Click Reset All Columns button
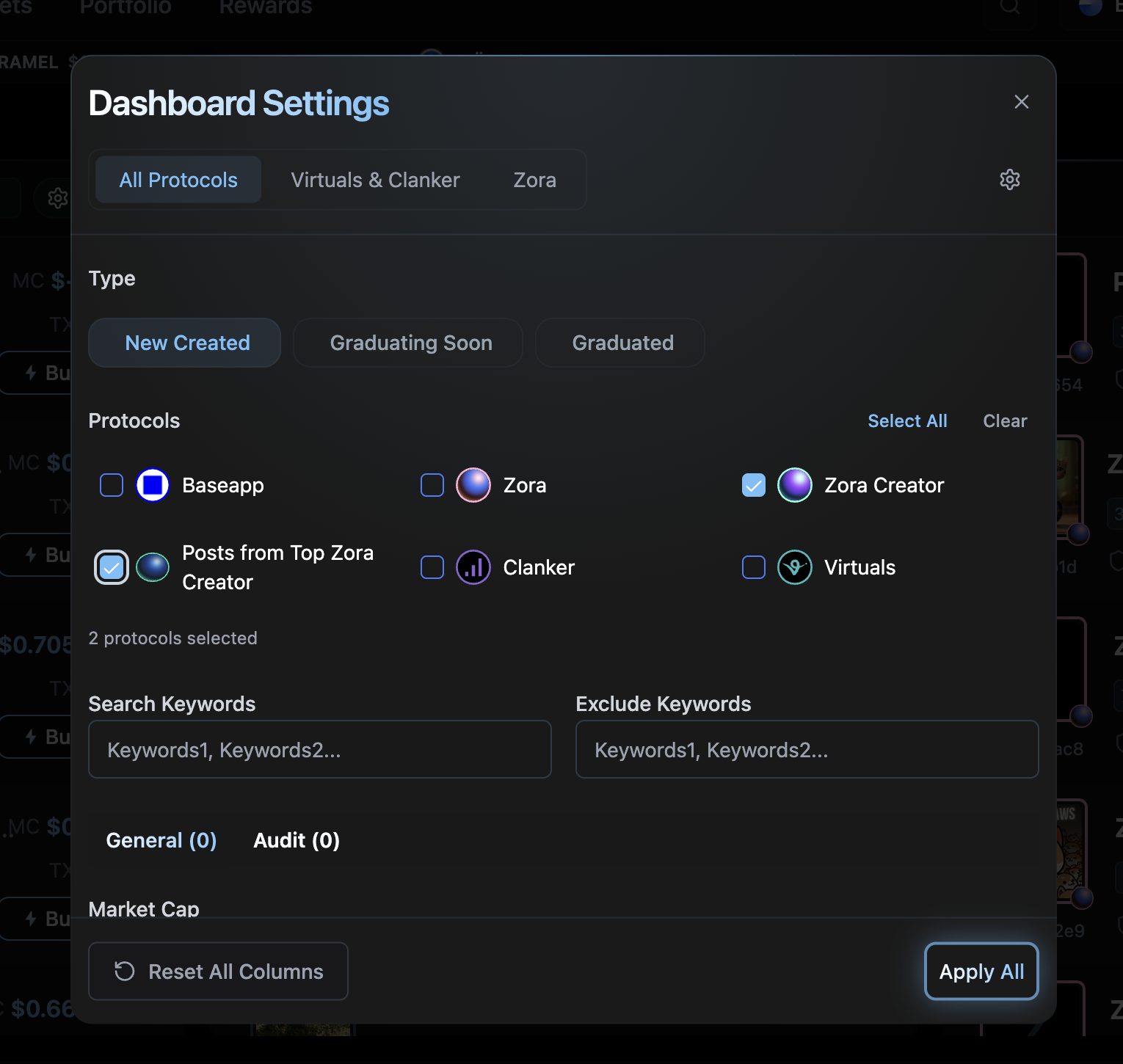 tap(218, 972)
